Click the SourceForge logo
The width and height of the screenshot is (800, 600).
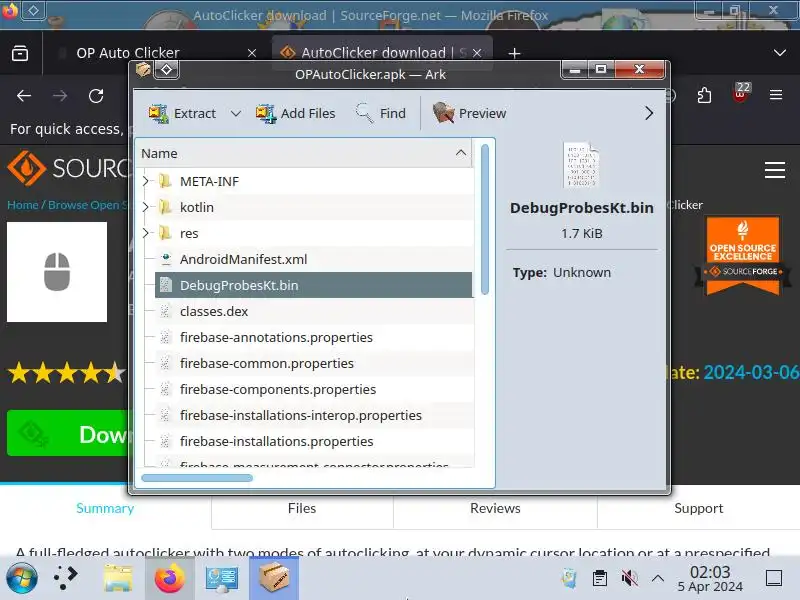(69, 168)
